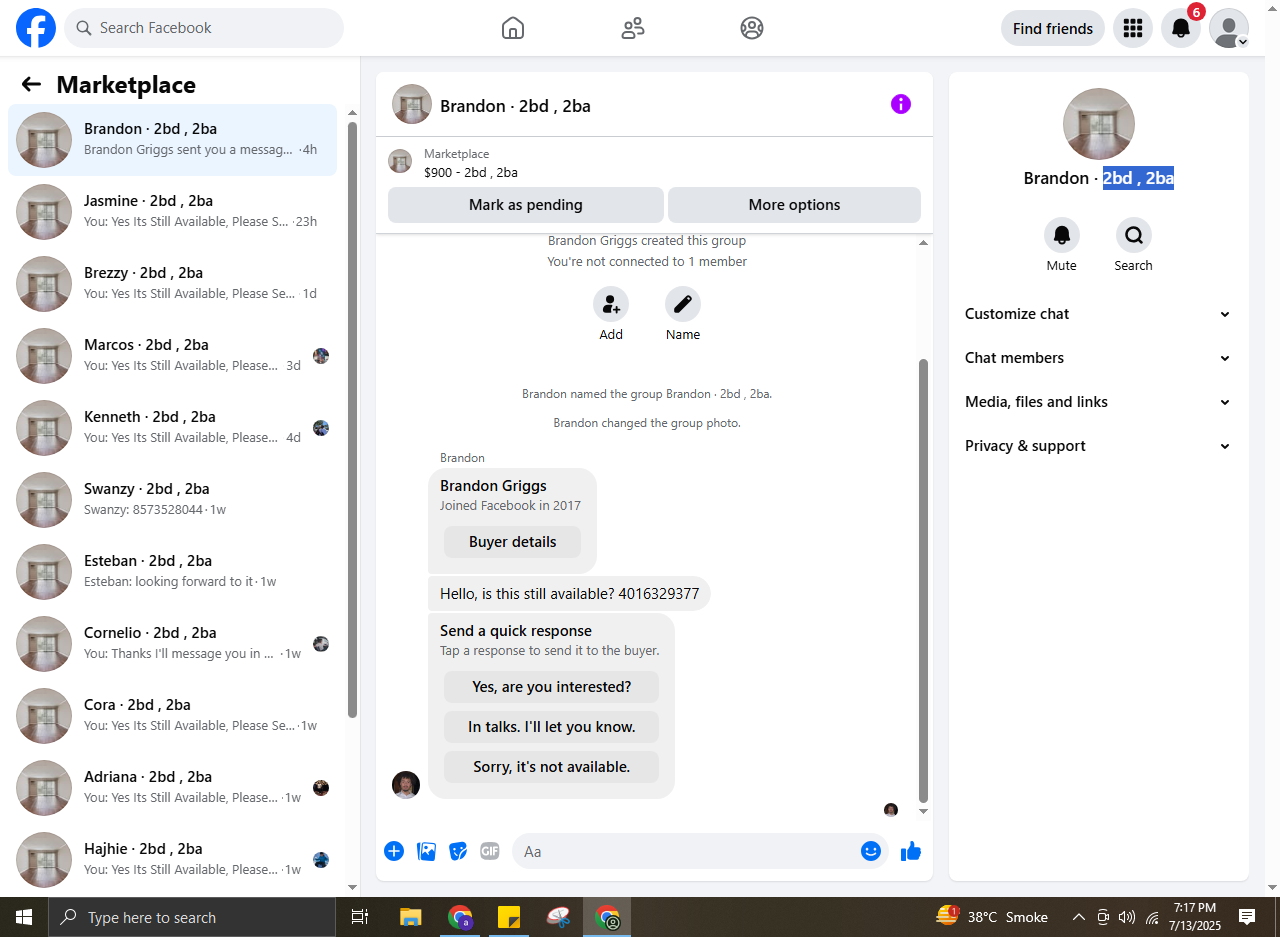
Task: Attach a photo or file icon
Action: pyautogui.click(x=426, y=851)
